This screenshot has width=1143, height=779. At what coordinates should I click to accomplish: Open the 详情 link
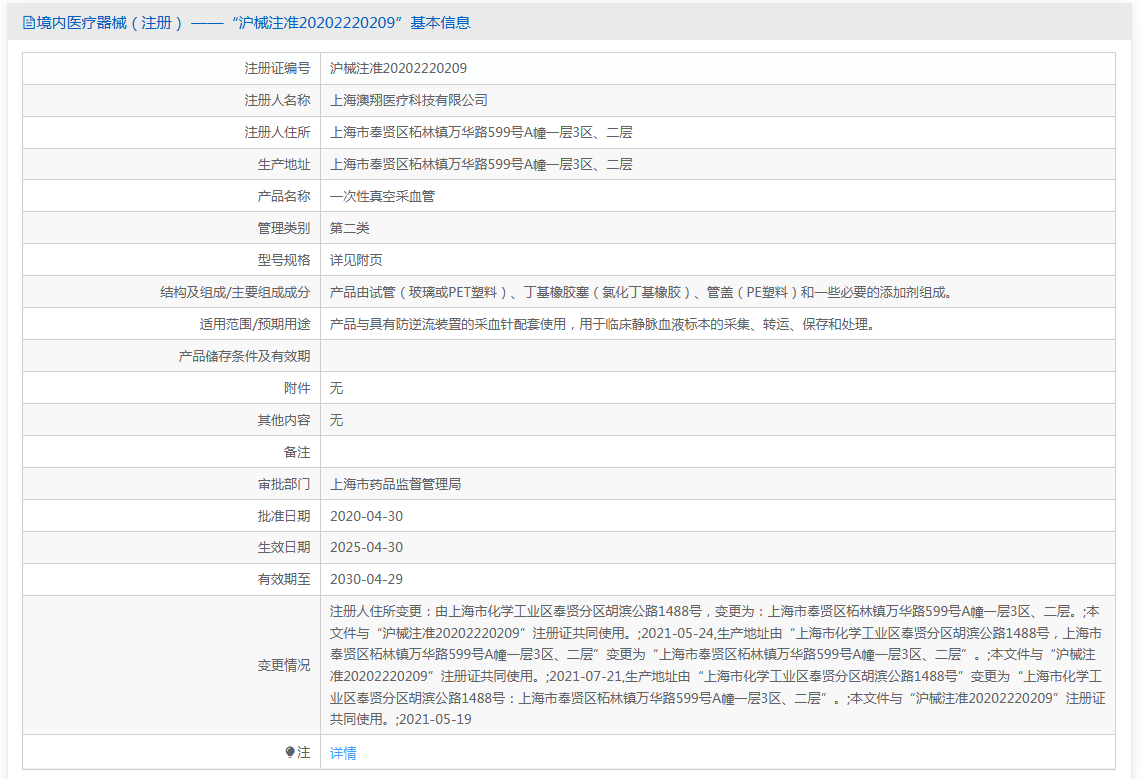coord(343,753)
